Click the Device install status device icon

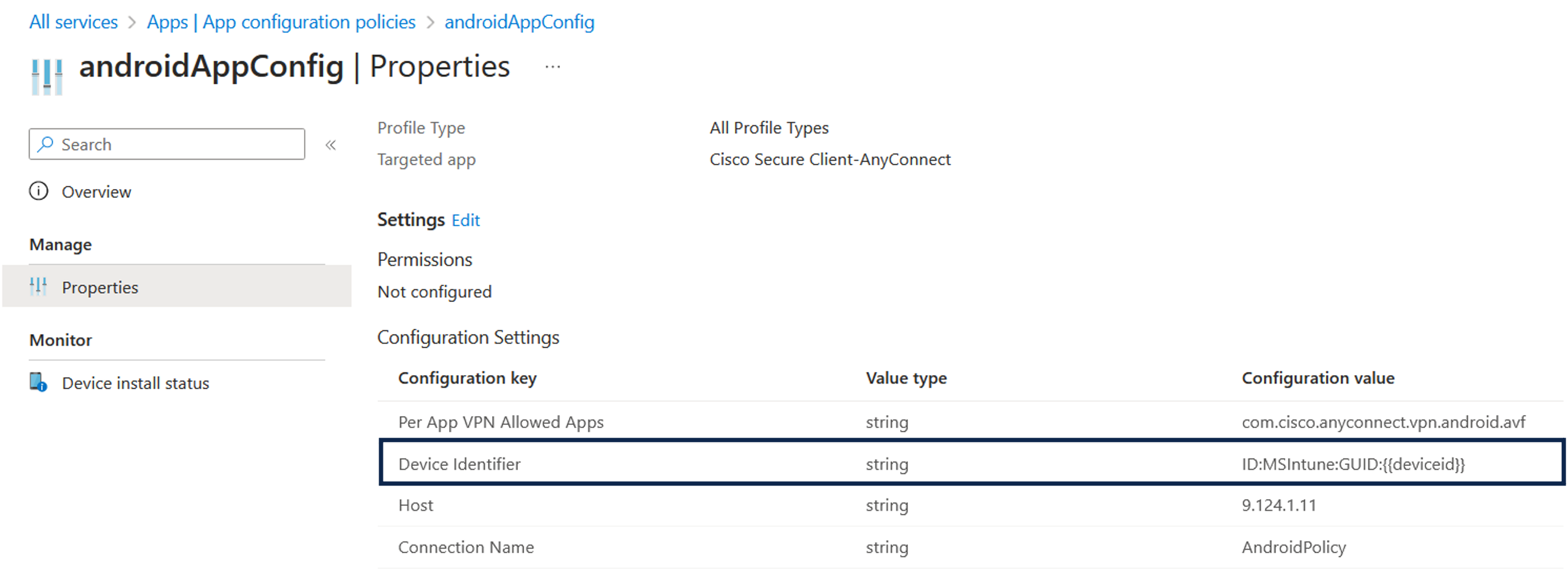(x=37, y=382)
